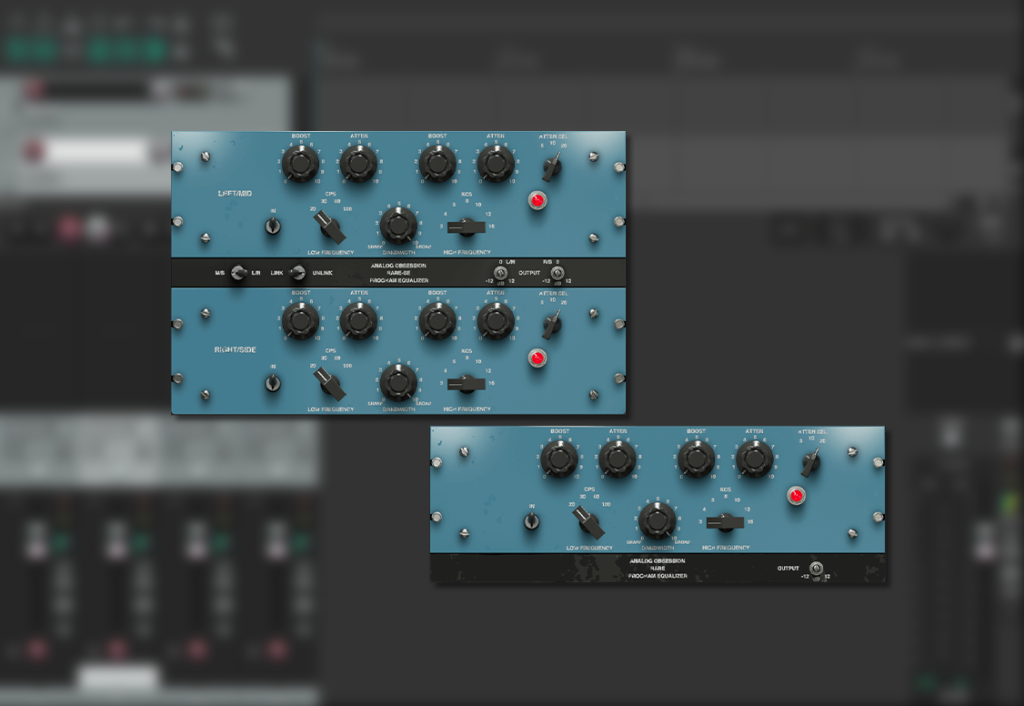The width and height of the screenshot is (1024, 706).
Task: Click the red power lamp on the mono RARE
Action: [796, 495]
